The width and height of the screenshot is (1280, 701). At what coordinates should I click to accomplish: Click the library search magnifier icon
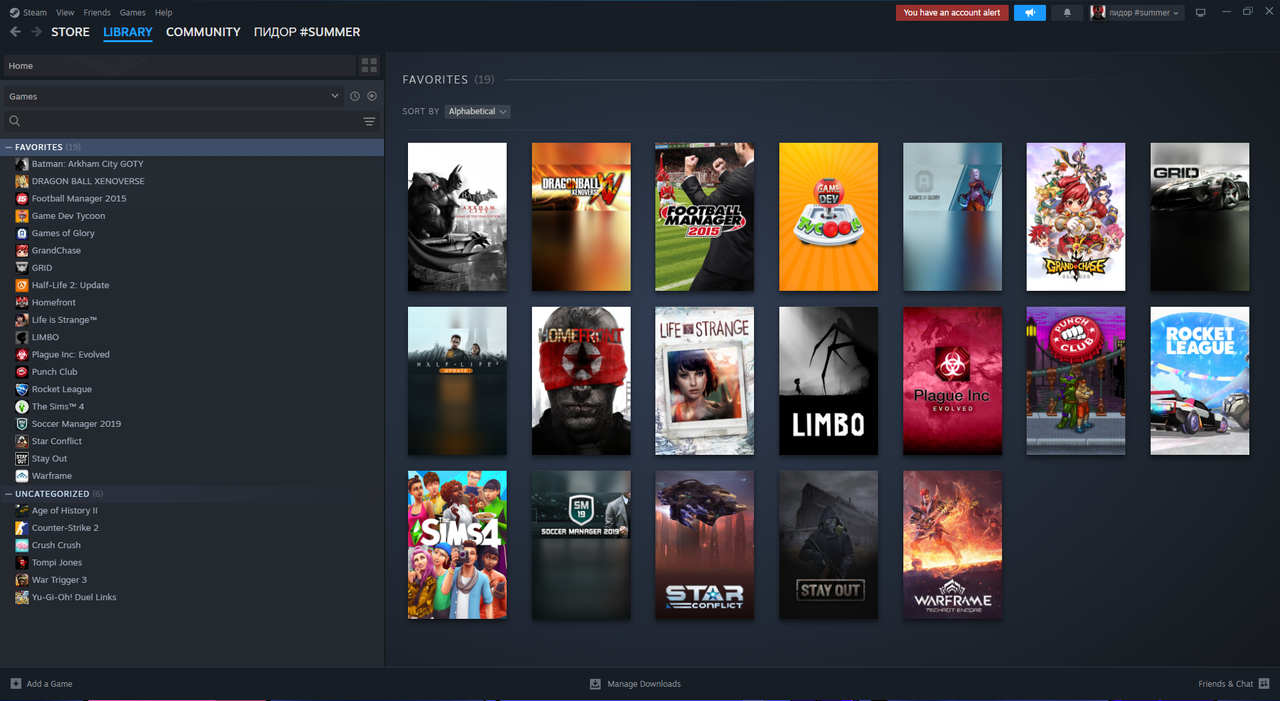(x=15, y=121)
